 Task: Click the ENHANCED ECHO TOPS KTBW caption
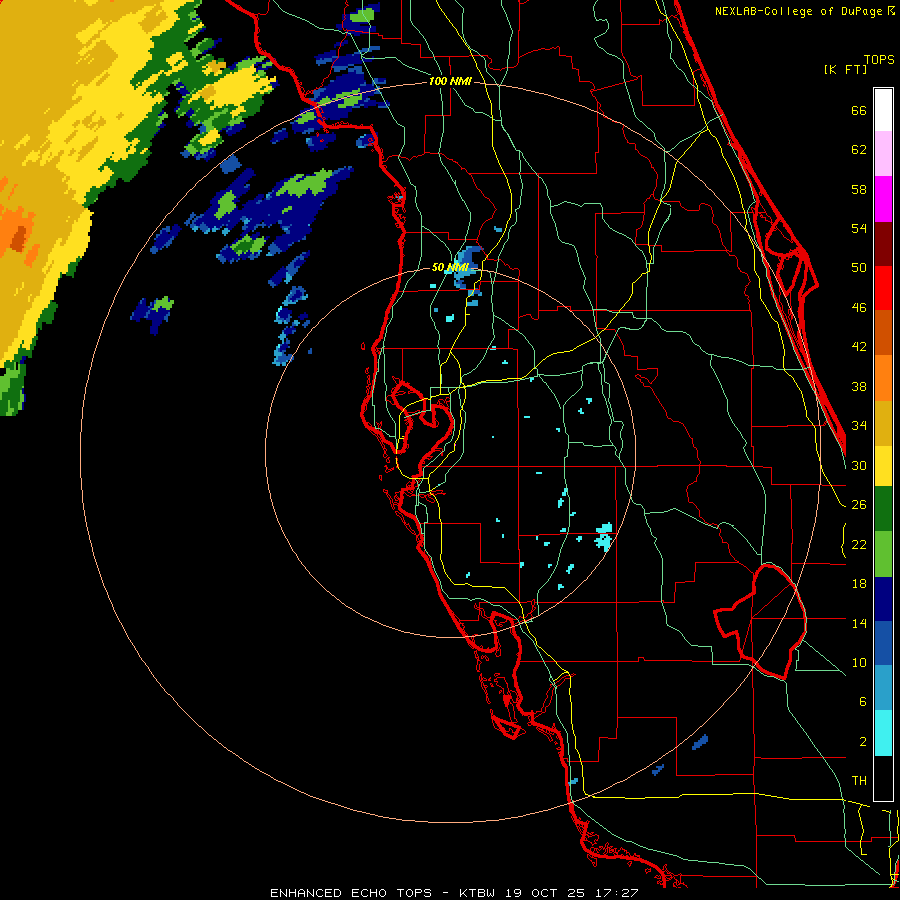pyautogui.click(x=454, y=893)
